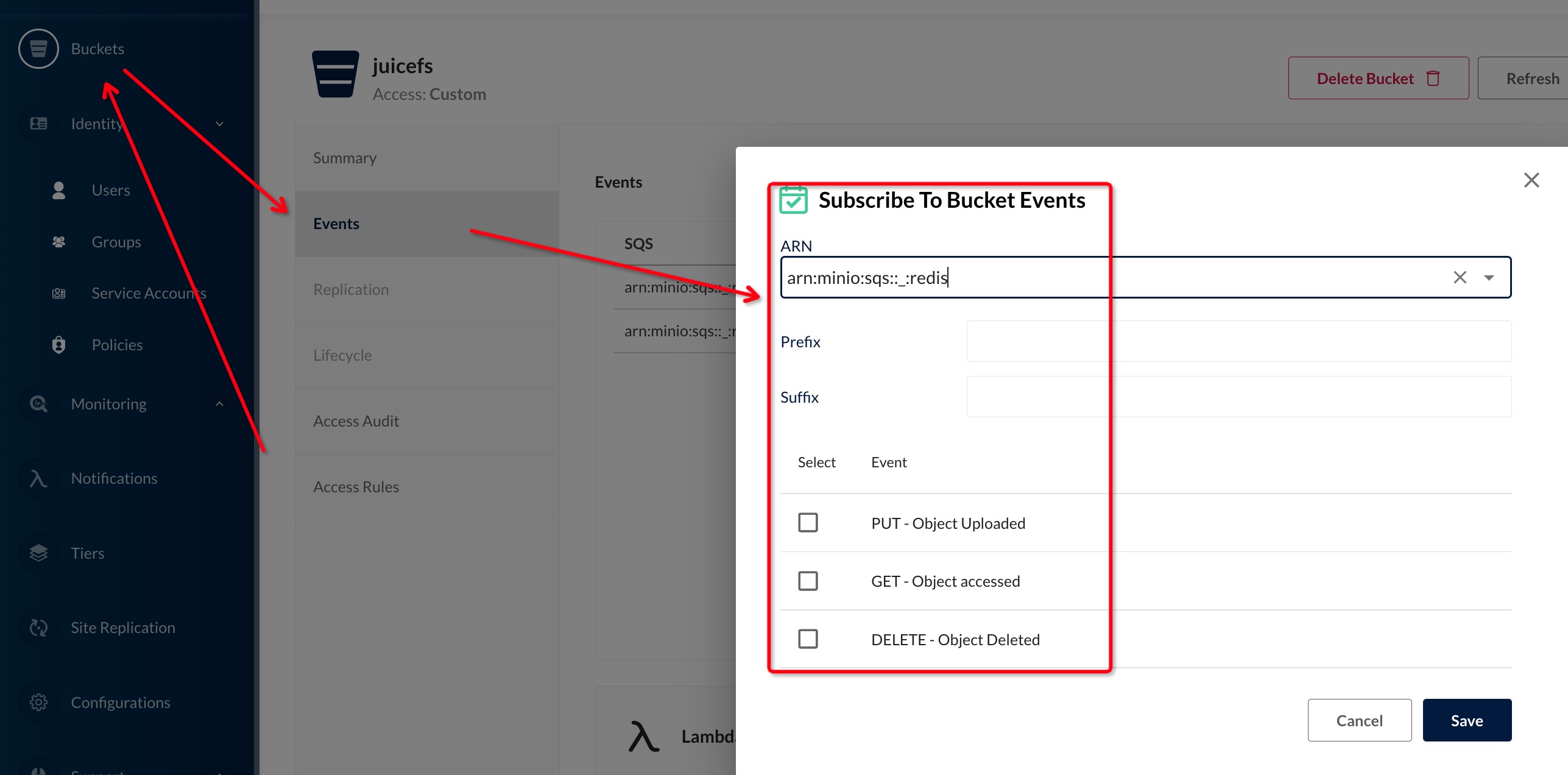This screenshot has height=775, width=1568.
Task: Tick DELETE - Object Deleted checkbox
Action: (x=808, y=639)
